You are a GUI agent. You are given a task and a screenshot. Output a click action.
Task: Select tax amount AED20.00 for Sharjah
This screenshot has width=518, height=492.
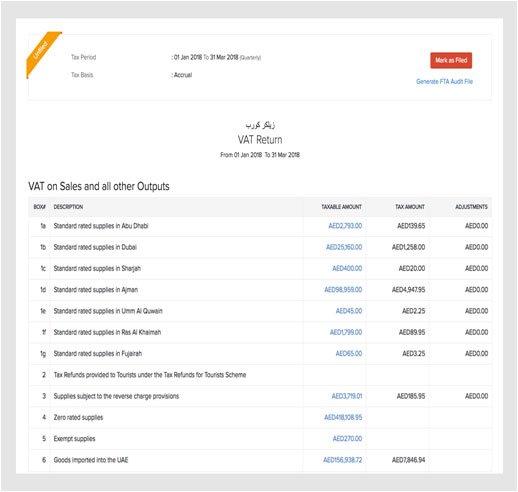412,269
